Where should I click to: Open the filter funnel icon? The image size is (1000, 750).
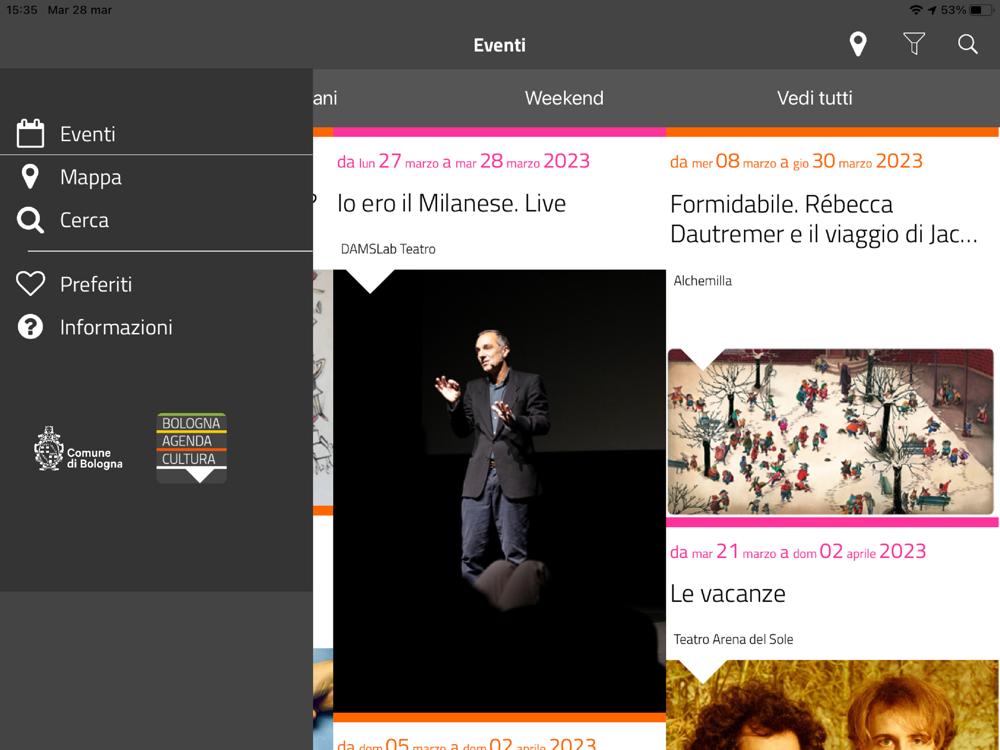pos(913,44)
